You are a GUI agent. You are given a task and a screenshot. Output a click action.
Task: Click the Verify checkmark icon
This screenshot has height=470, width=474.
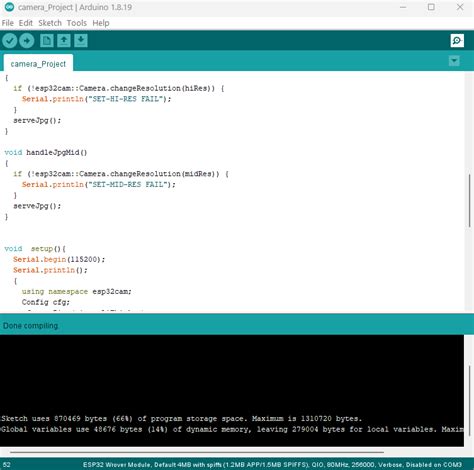point(10,41)
